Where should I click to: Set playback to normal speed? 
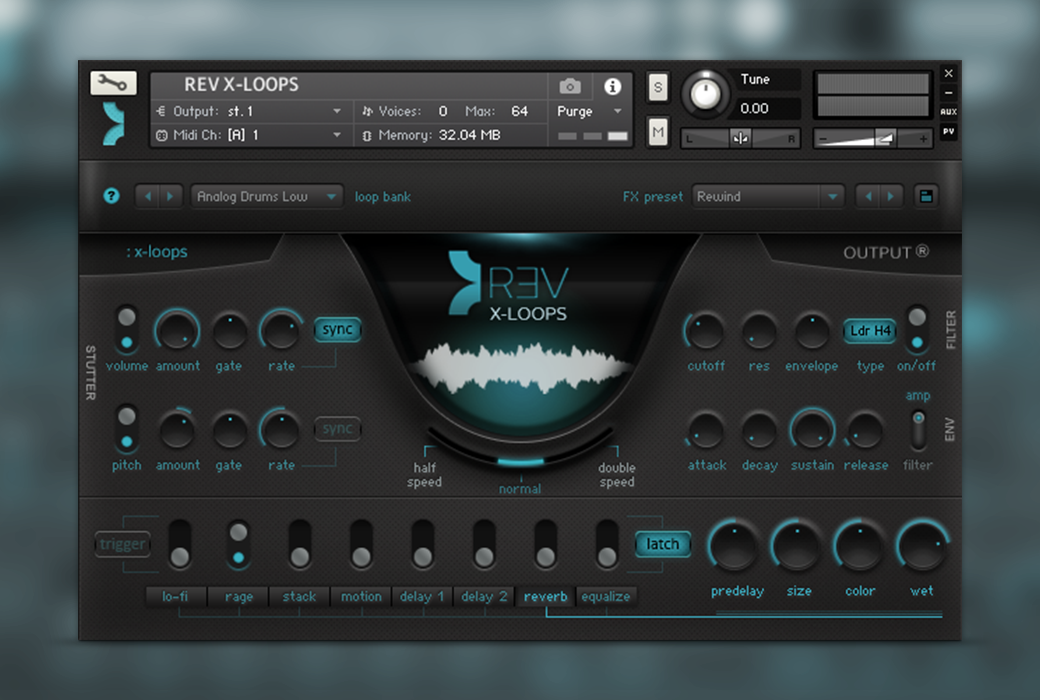point(520,488)
